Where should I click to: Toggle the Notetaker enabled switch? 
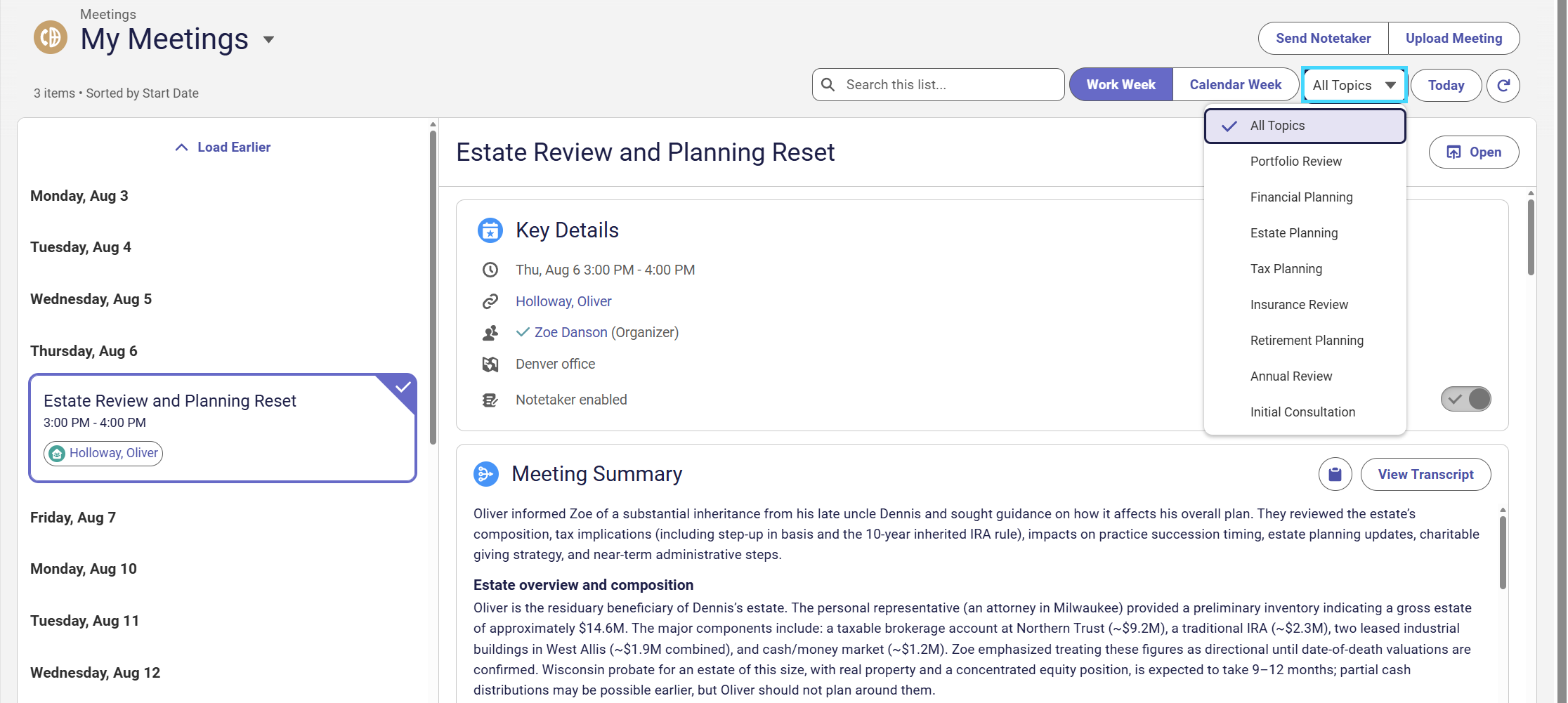coord(1465,399)
